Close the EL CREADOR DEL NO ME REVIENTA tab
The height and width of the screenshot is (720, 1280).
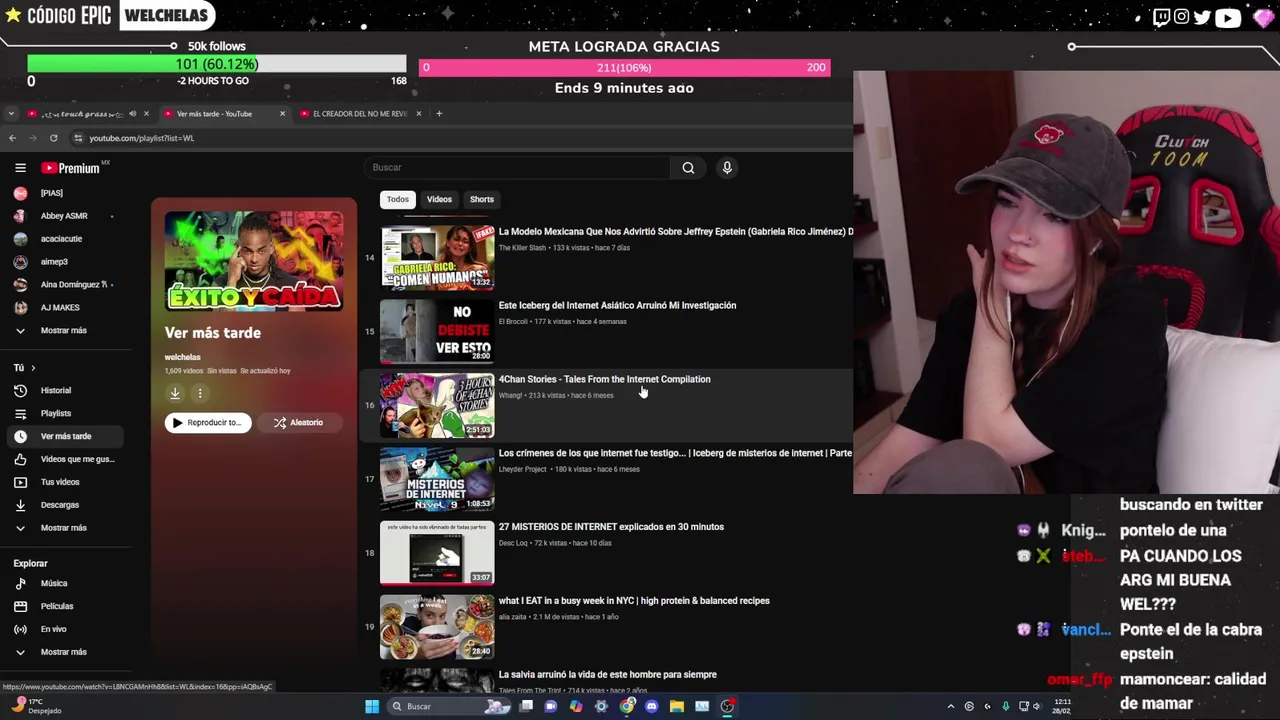coord(418,113)
